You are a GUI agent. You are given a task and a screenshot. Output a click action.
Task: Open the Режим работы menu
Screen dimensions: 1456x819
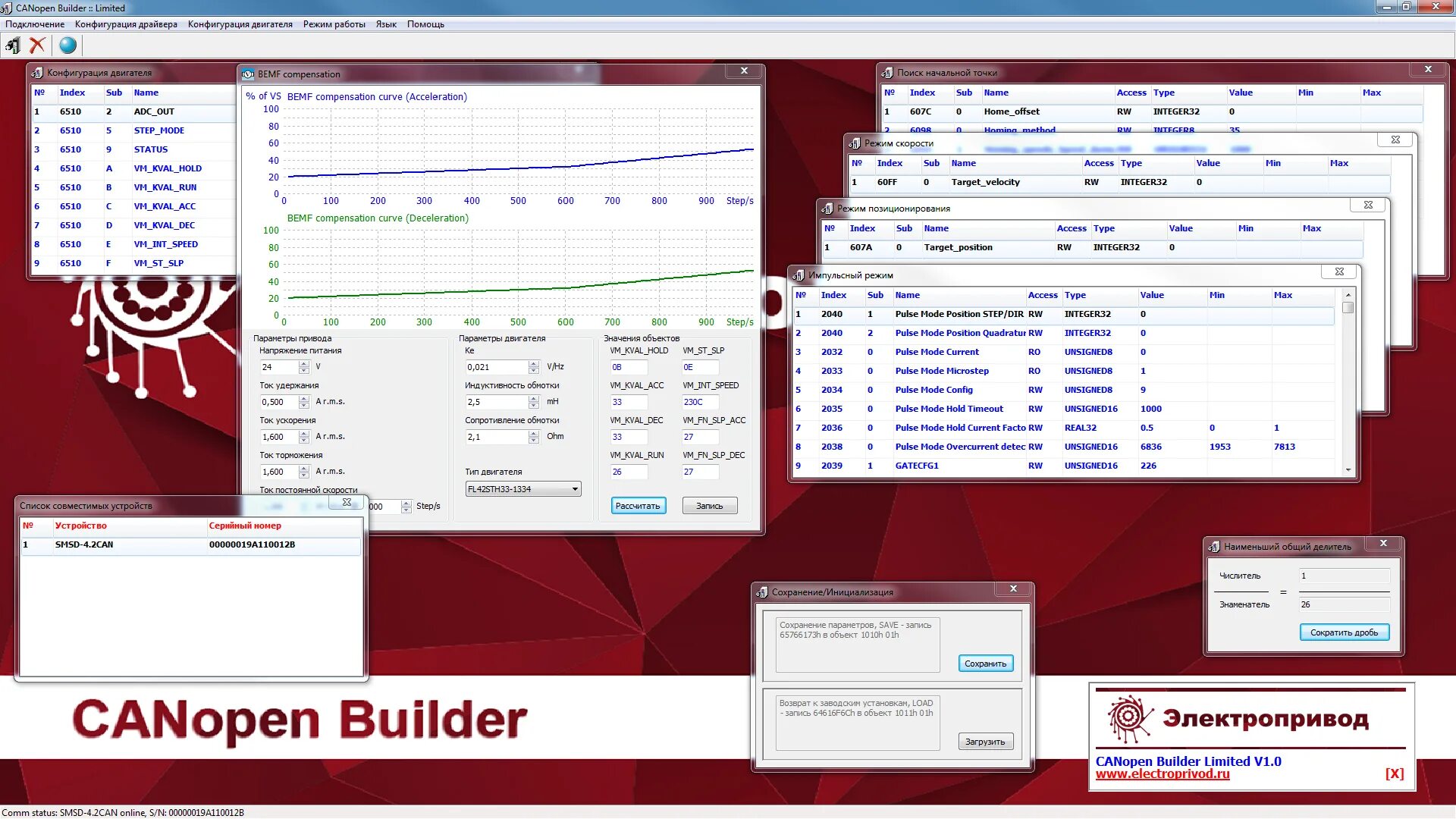[334, 24]
